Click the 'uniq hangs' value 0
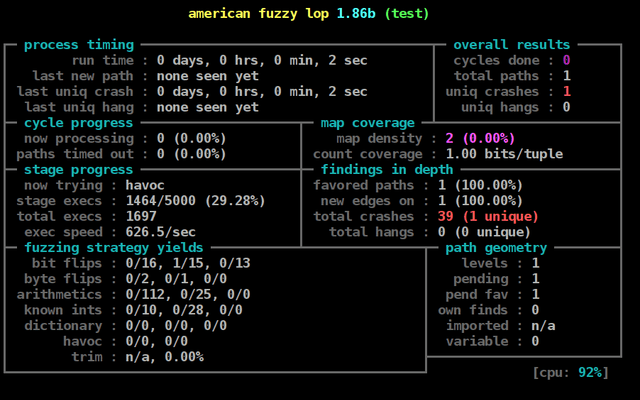The height and width of the screenshot is (400, 640). coord(567,107)
